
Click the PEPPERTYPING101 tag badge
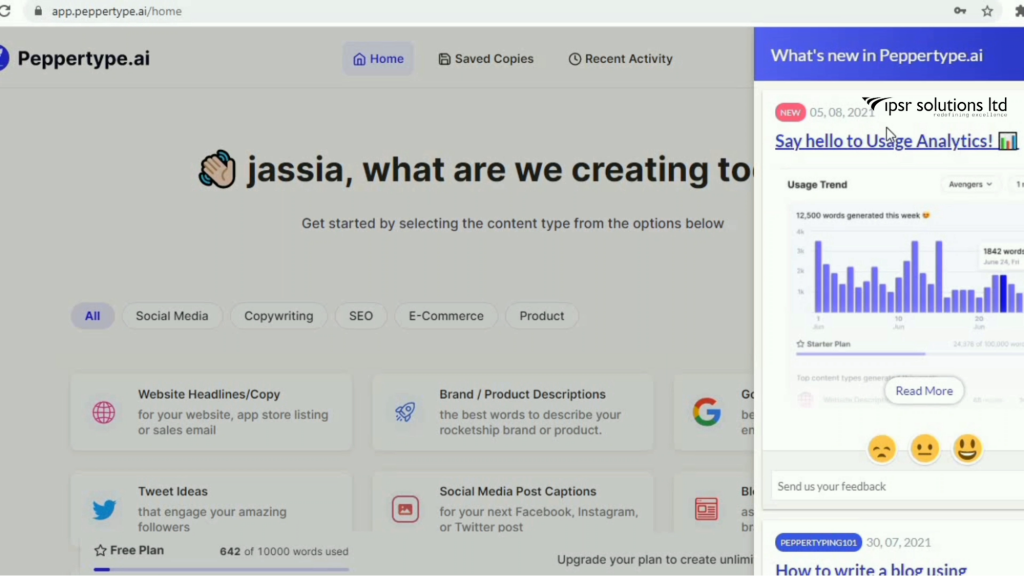click(818, 543)
